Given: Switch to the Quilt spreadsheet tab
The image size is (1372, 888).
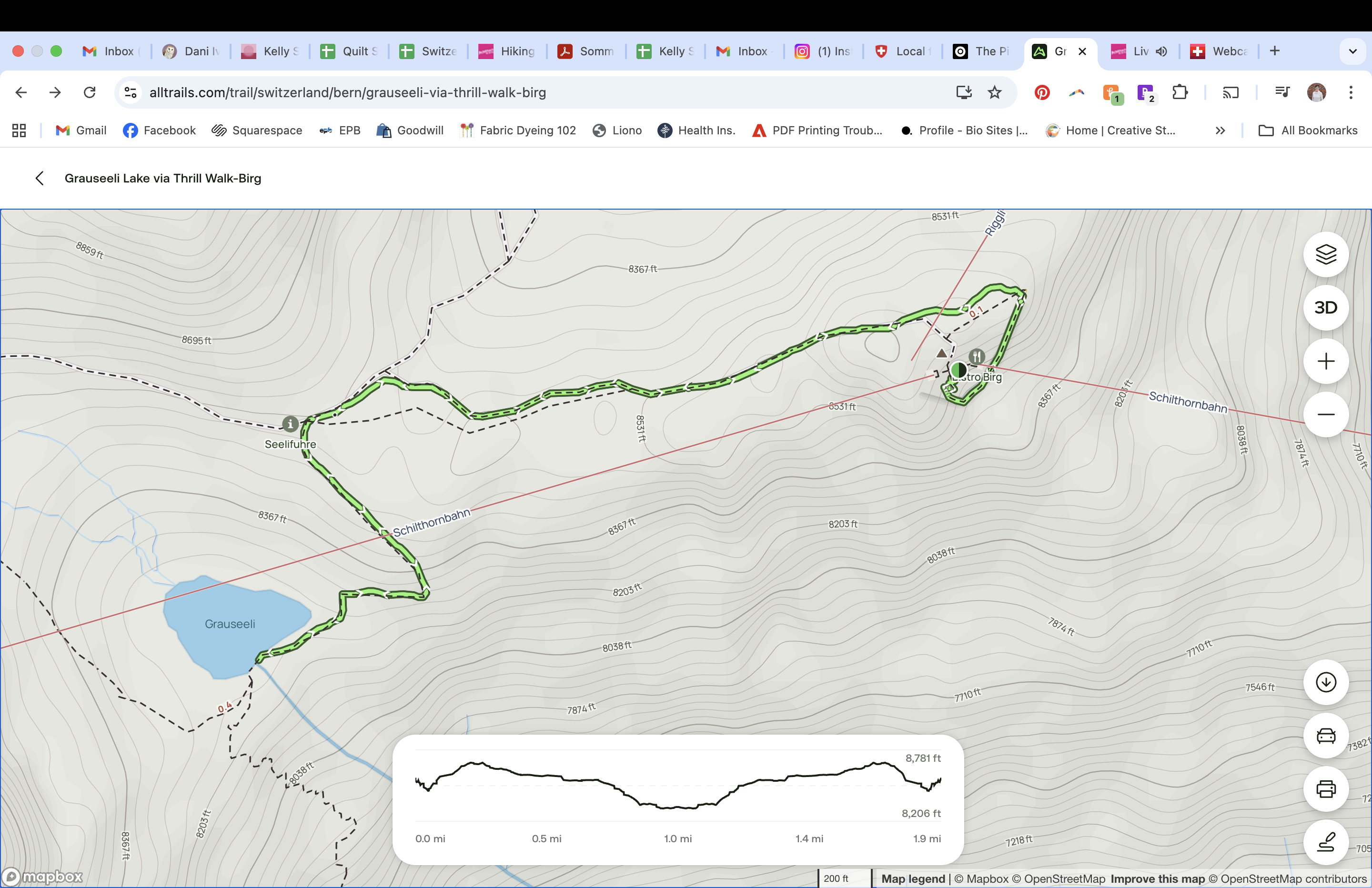Looking at the screenshot, I should 349,51.
